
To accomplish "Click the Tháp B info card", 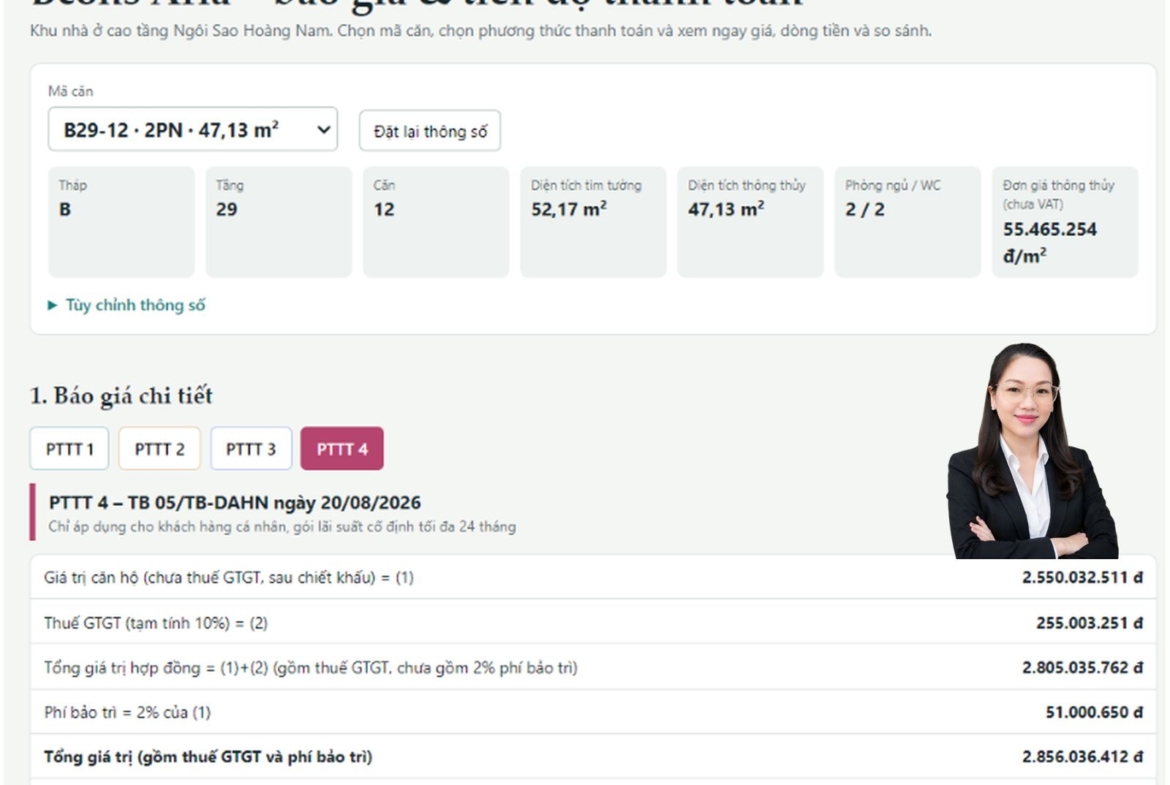I will click(x=122, y=222).
